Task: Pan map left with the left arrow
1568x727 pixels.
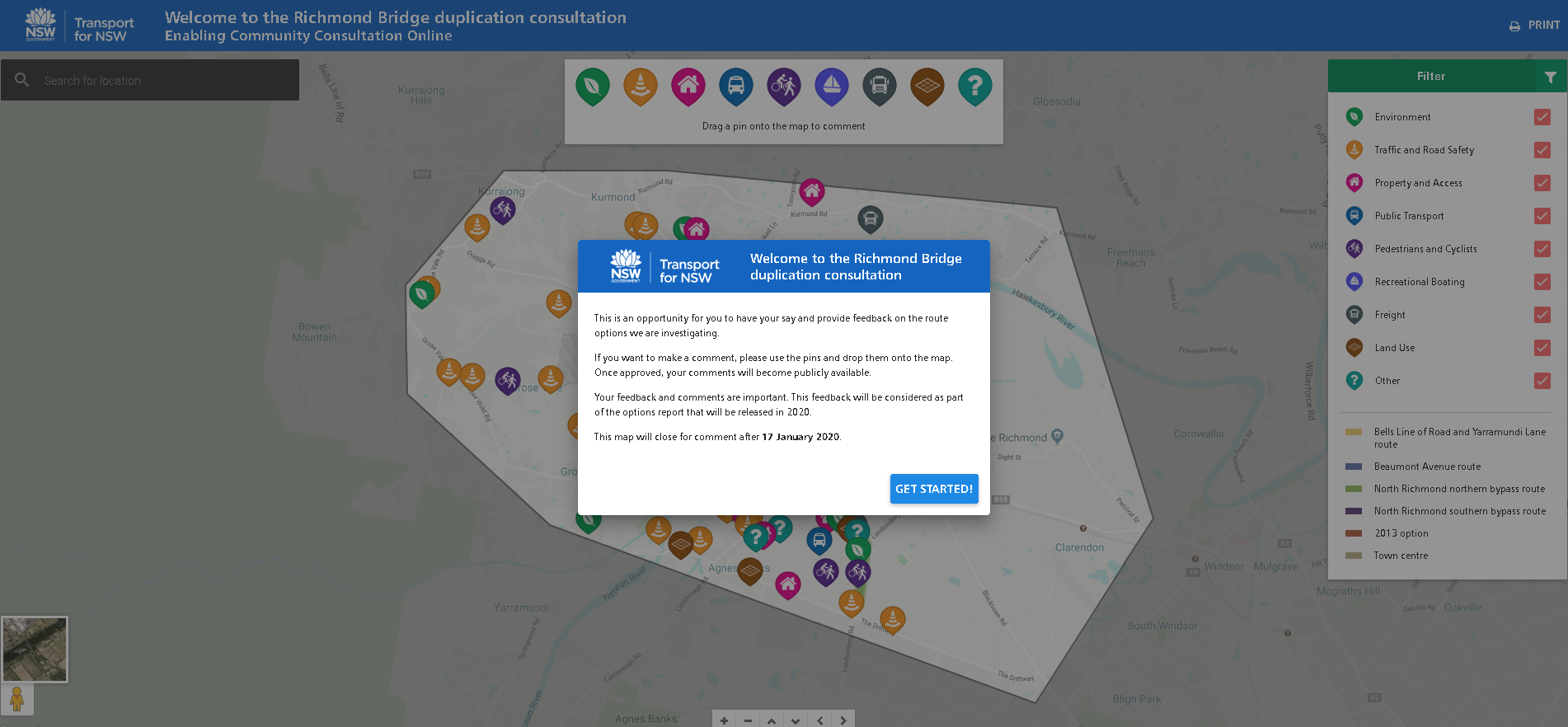Action: click(819, 720)
